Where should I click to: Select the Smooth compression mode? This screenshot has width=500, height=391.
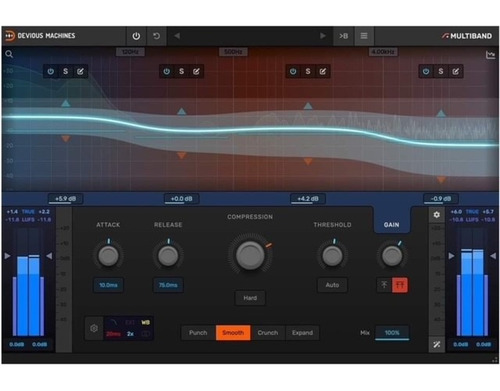pyautogui.click(x=233, y=333)
